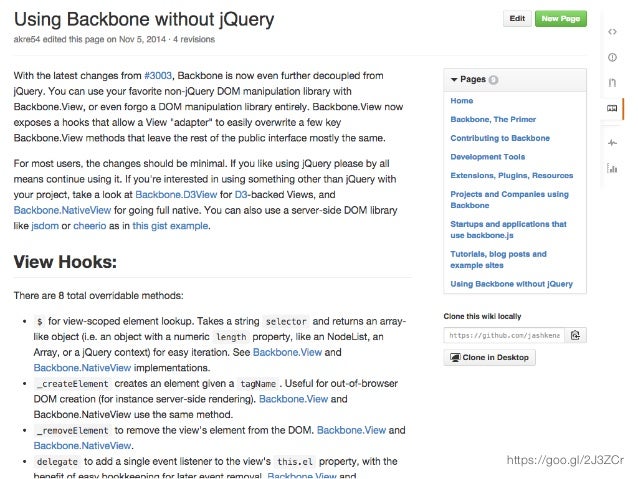Click the Clone in Desktop button

click(x=488, y=357)
